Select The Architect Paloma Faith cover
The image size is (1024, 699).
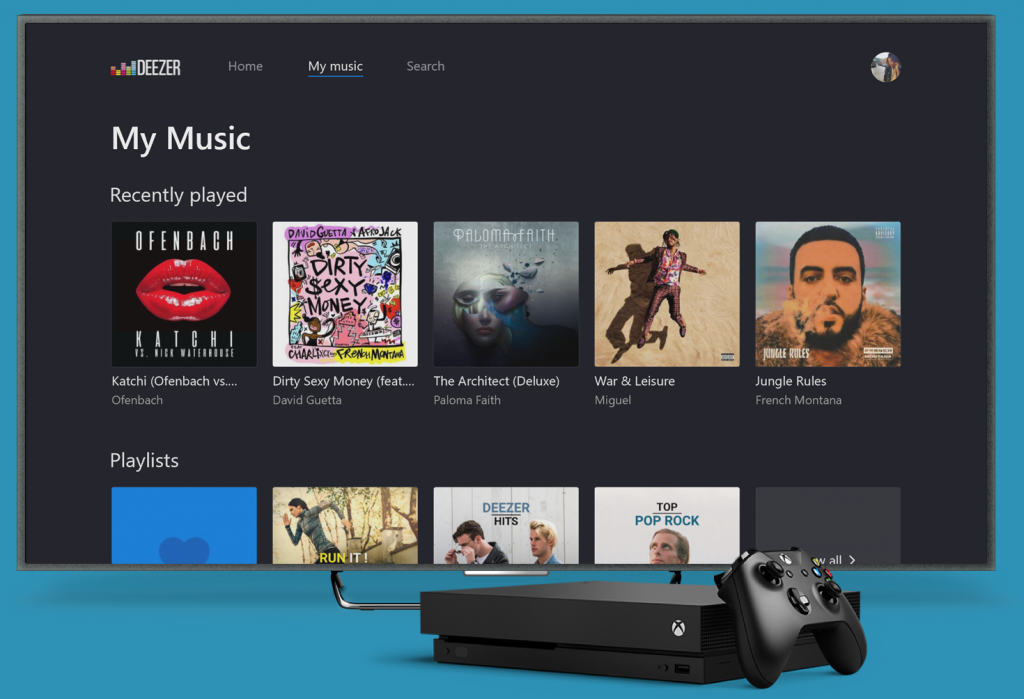click(506, 294)
